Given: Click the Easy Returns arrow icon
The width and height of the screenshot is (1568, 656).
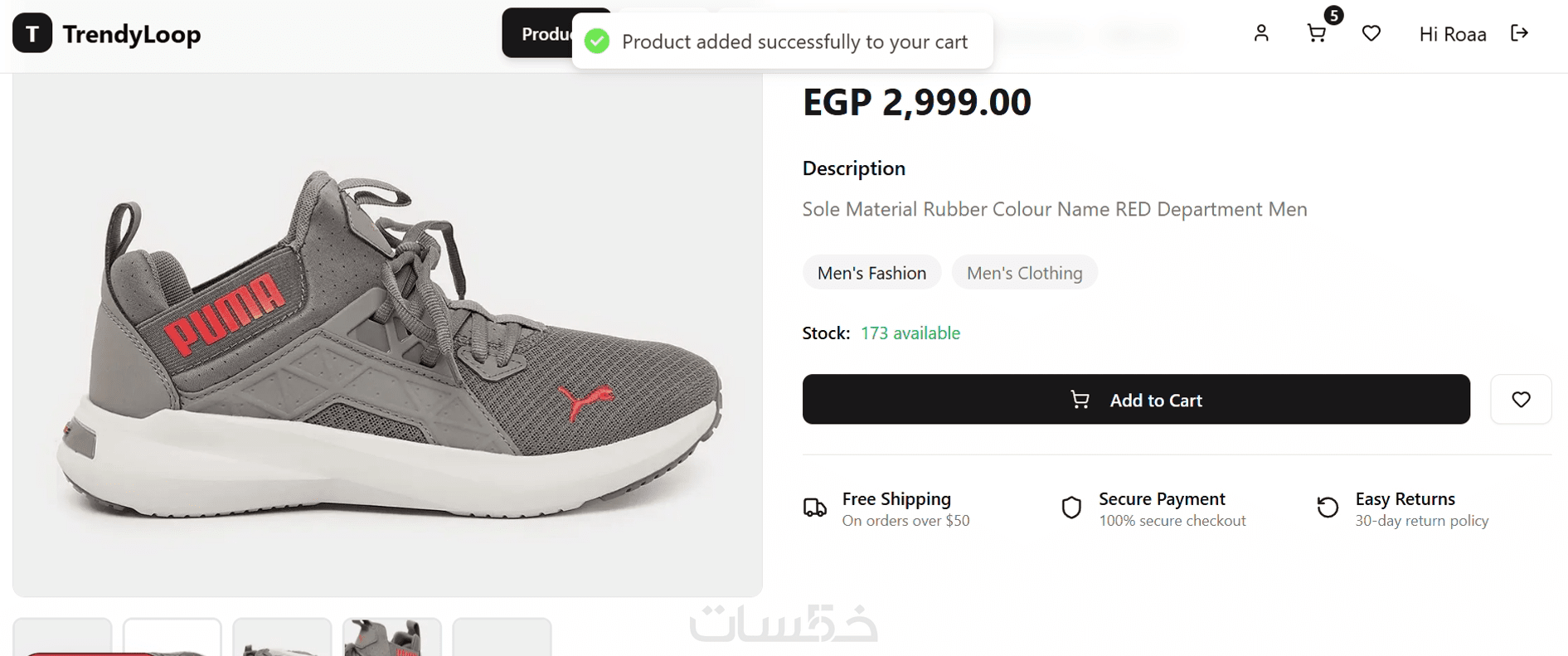Looking at the screenshot, I should point(1328,508).
